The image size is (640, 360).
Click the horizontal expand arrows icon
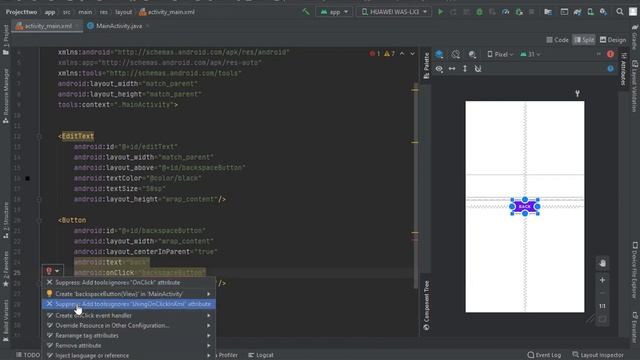[x=452, y=69]
